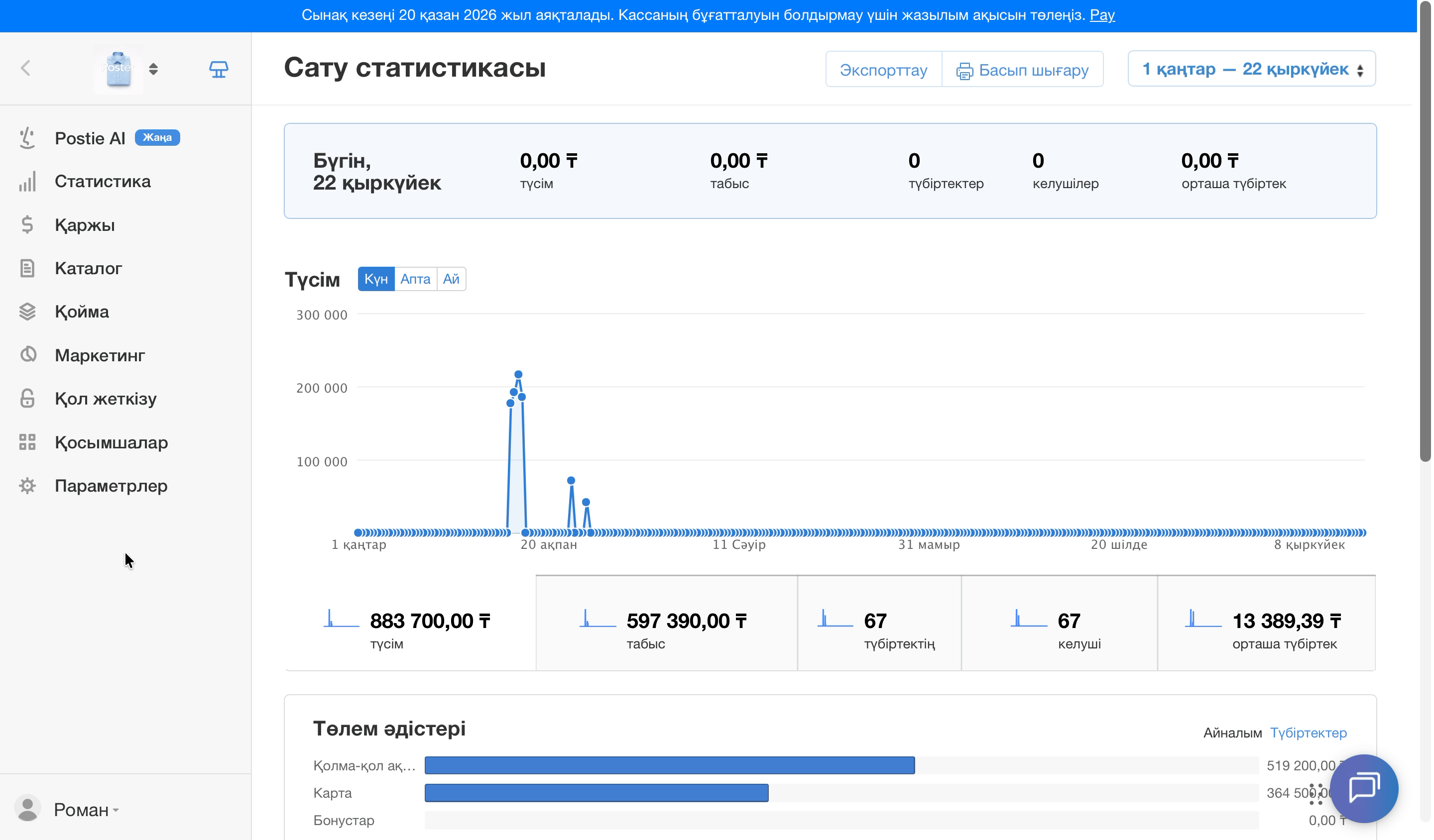This screenshot has width=1434, height=840.
Task: Click the Каталог document icon
Action: [27, 268]
